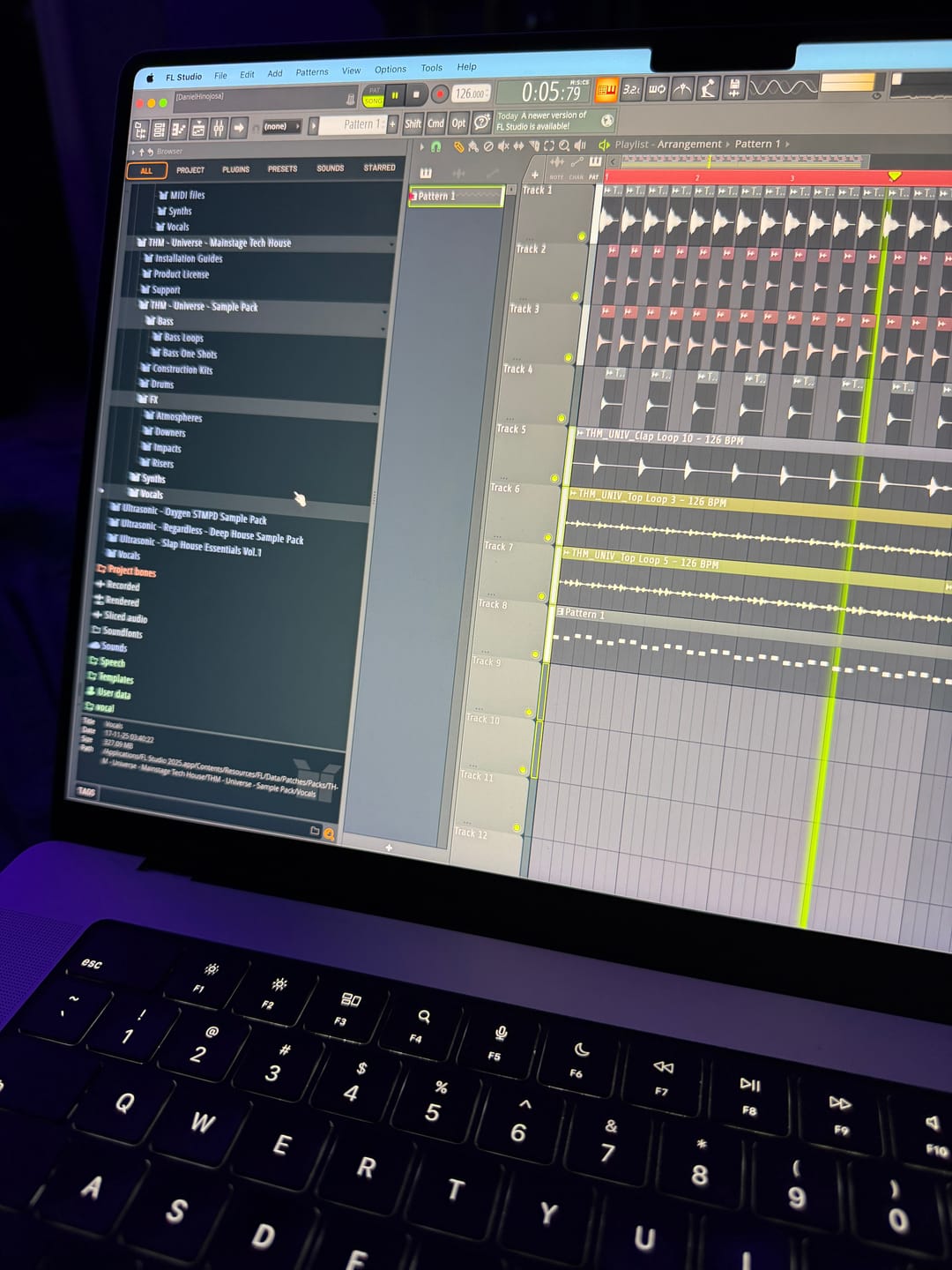This screenshot has width=952, height=1270.
Task: Mute Track 8 using its green dot
Action: 535,655
